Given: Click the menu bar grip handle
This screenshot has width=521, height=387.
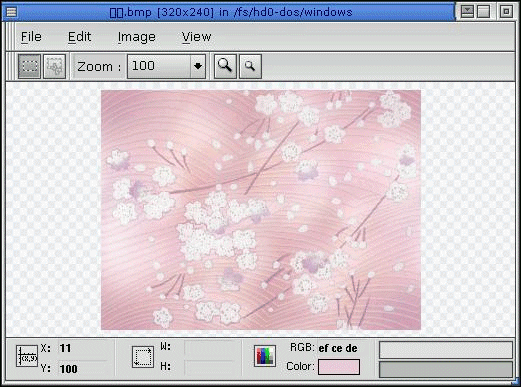Looking at the screenshot, I should click(10, 37).
